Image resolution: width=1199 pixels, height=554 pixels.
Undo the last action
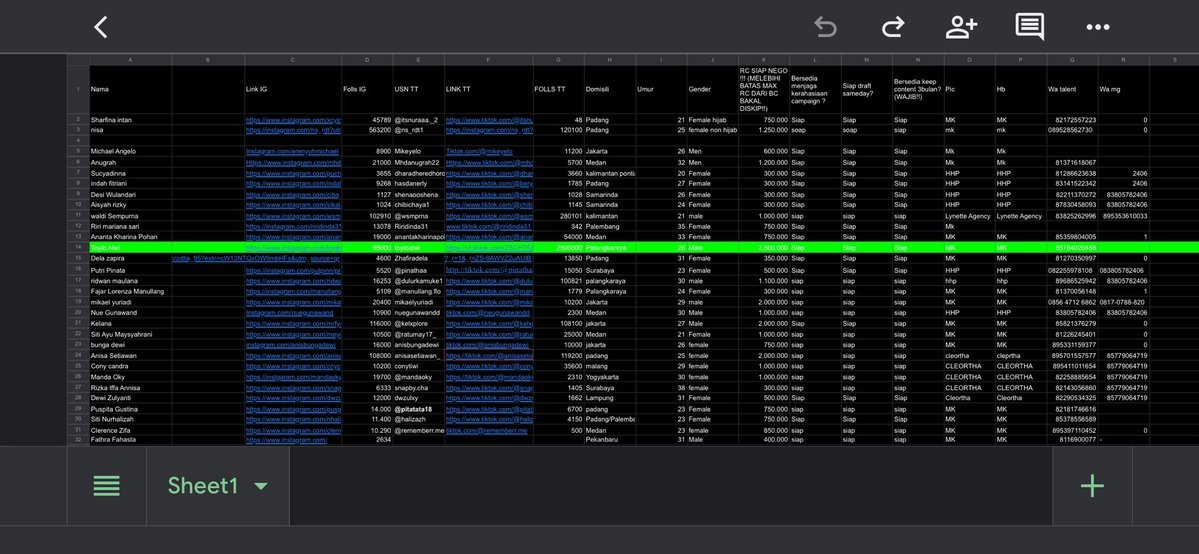pyautogui.click(x=825, y=27)
